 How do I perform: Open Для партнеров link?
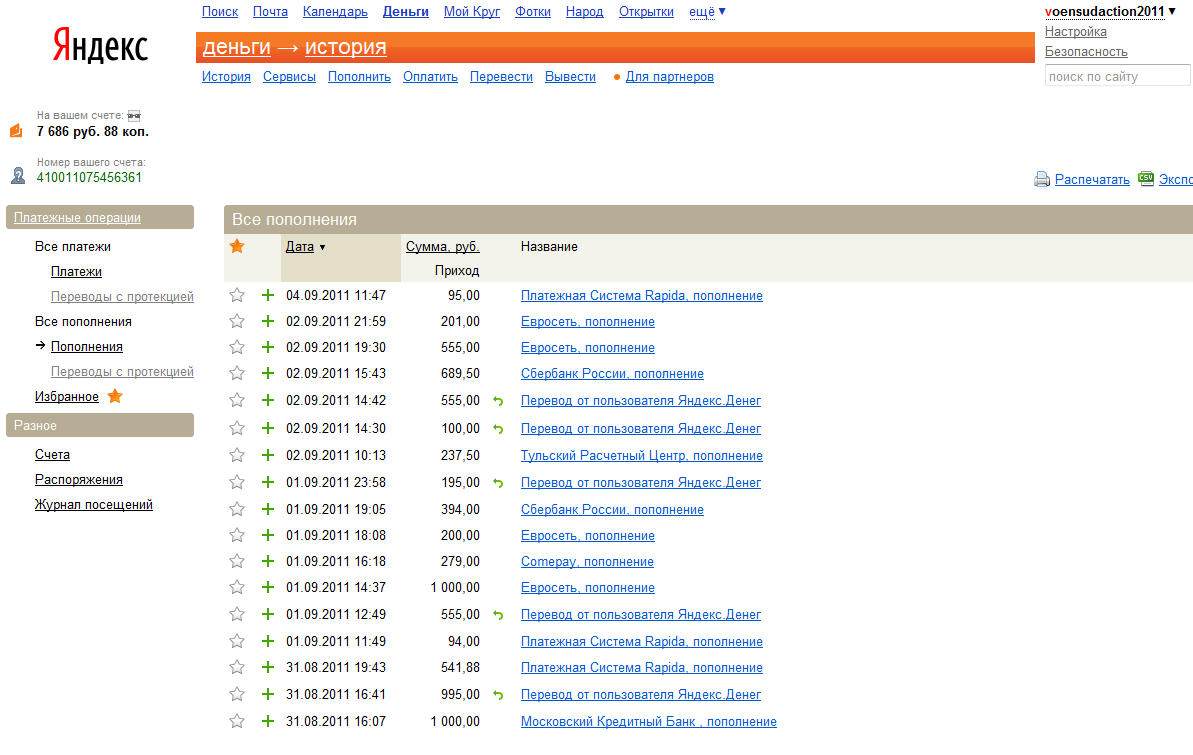click(x=670, y=76)
